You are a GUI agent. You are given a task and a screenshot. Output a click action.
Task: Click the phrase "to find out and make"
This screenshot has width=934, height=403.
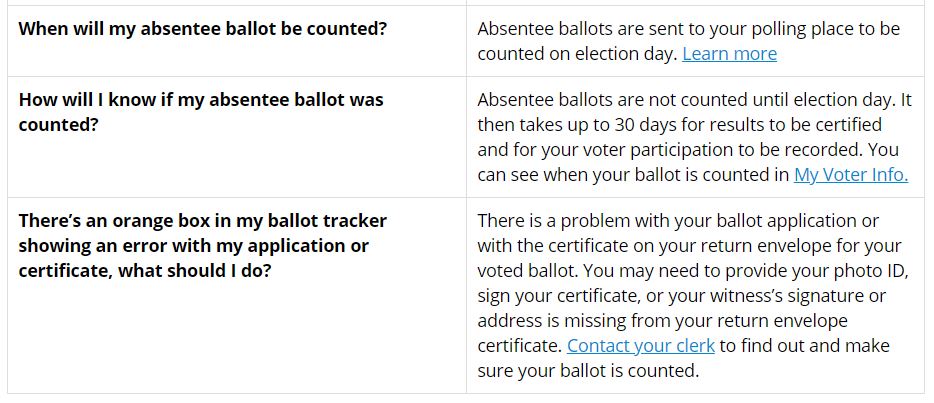pyautogui.click(x=805, y=346)
